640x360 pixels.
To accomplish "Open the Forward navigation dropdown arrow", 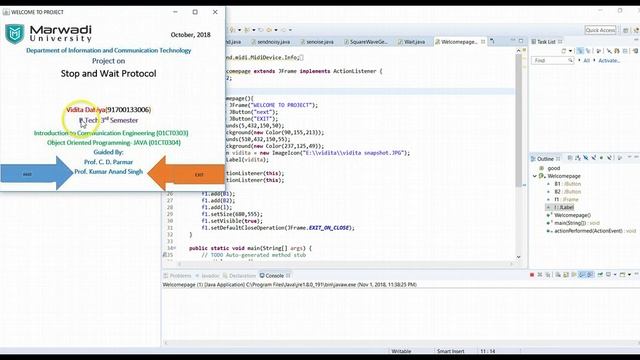I will click(x=290, y=30).
